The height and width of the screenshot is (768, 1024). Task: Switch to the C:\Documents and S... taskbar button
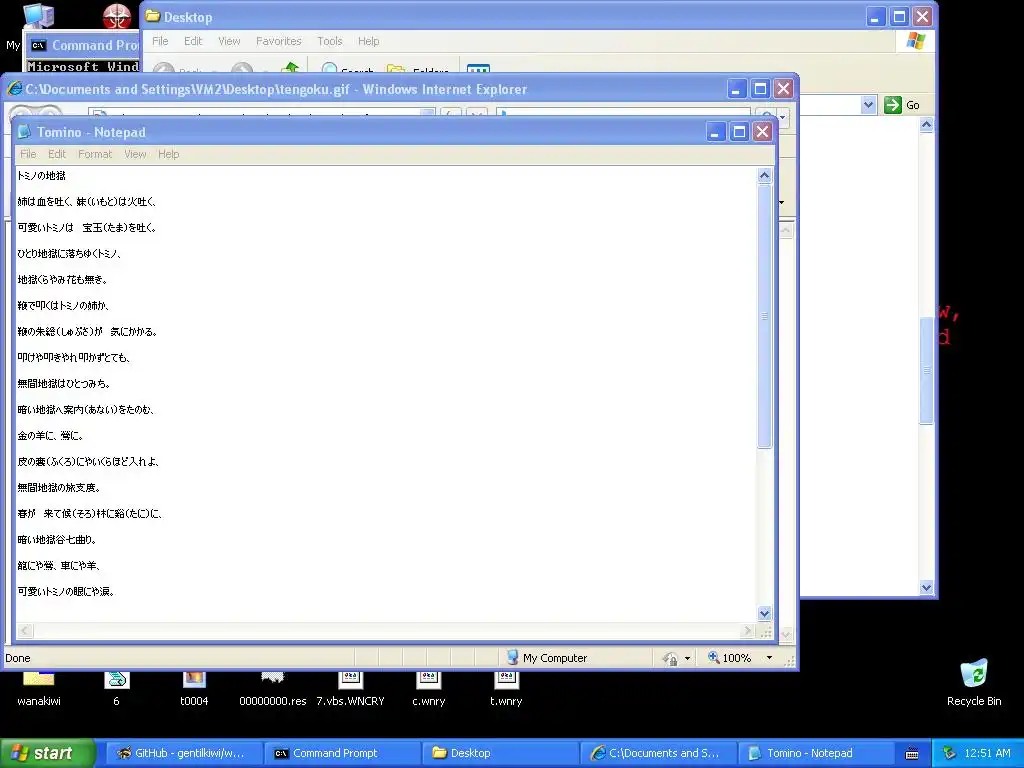coord(658,753)
